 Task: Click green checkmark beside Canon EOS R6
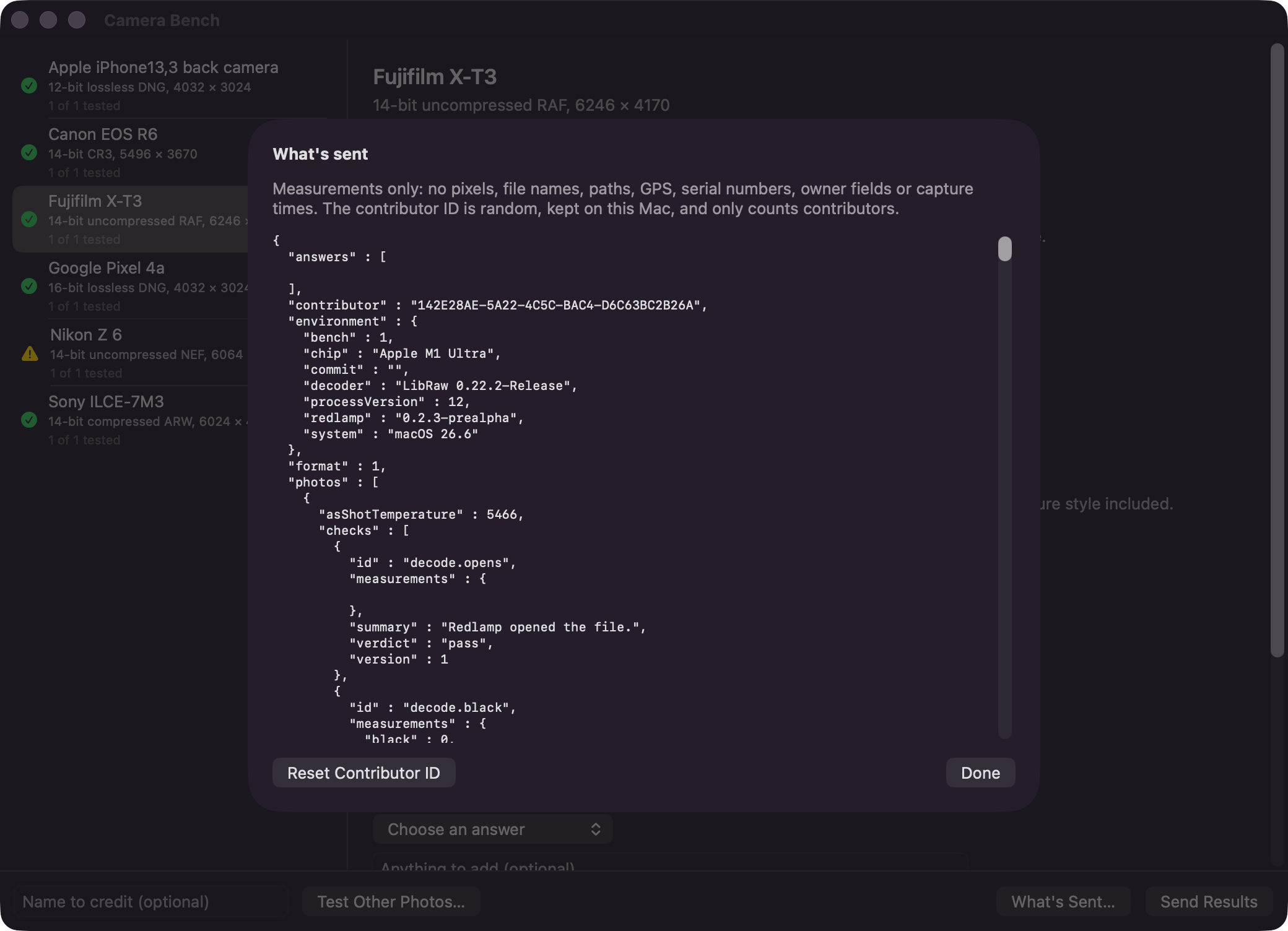pyautogui.click(x=29, y=152)
